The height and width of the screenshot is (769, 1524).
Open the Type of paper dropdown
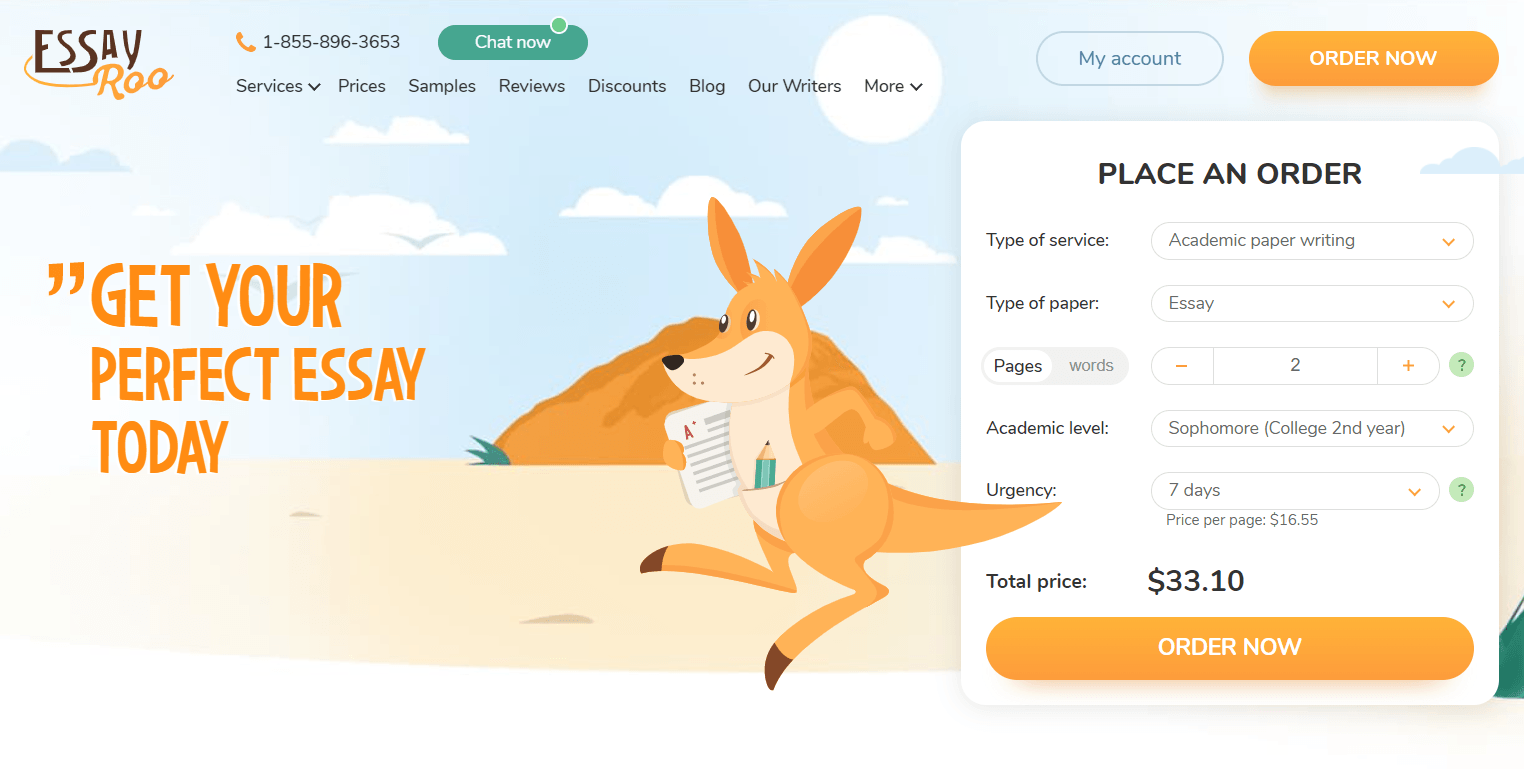pyautogui.click(x=1312, y=303)
